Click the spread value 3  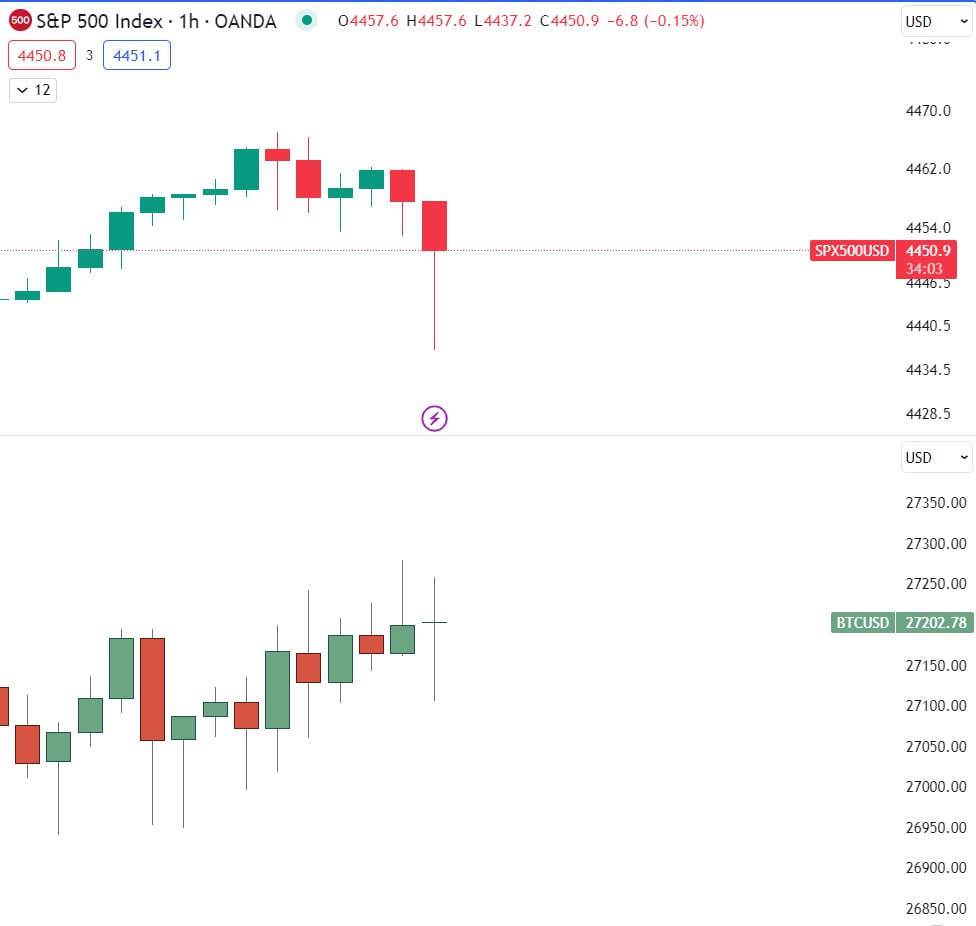point(89,55)
